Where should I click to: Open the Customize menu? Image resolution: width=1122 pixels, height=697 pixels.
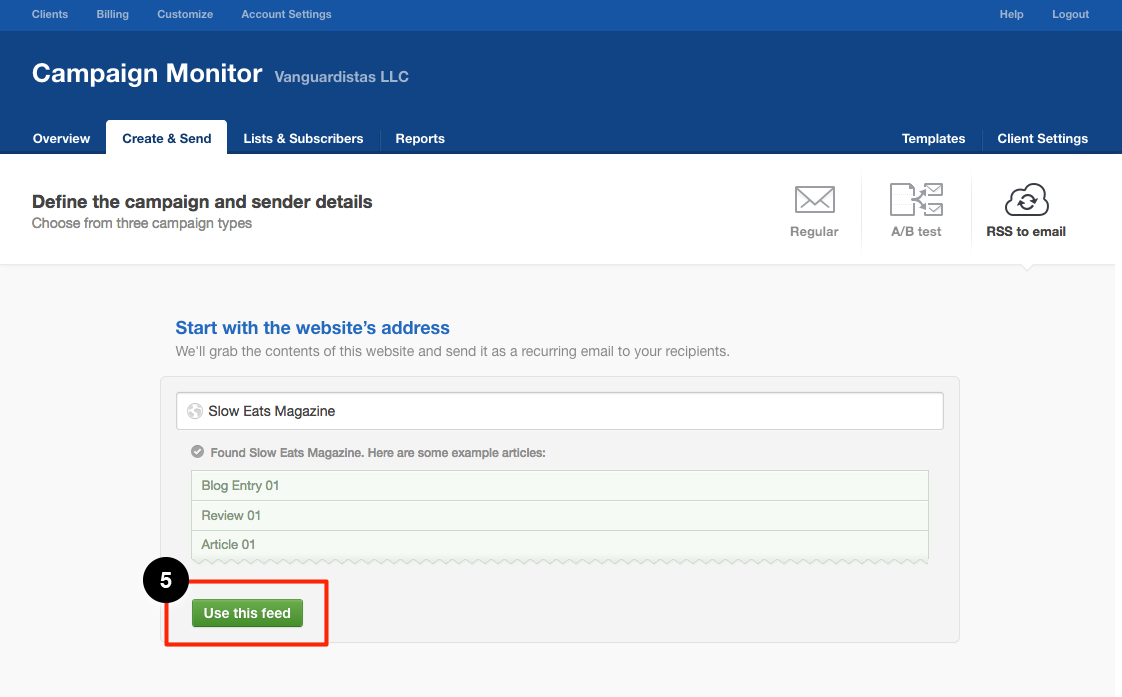185,14
